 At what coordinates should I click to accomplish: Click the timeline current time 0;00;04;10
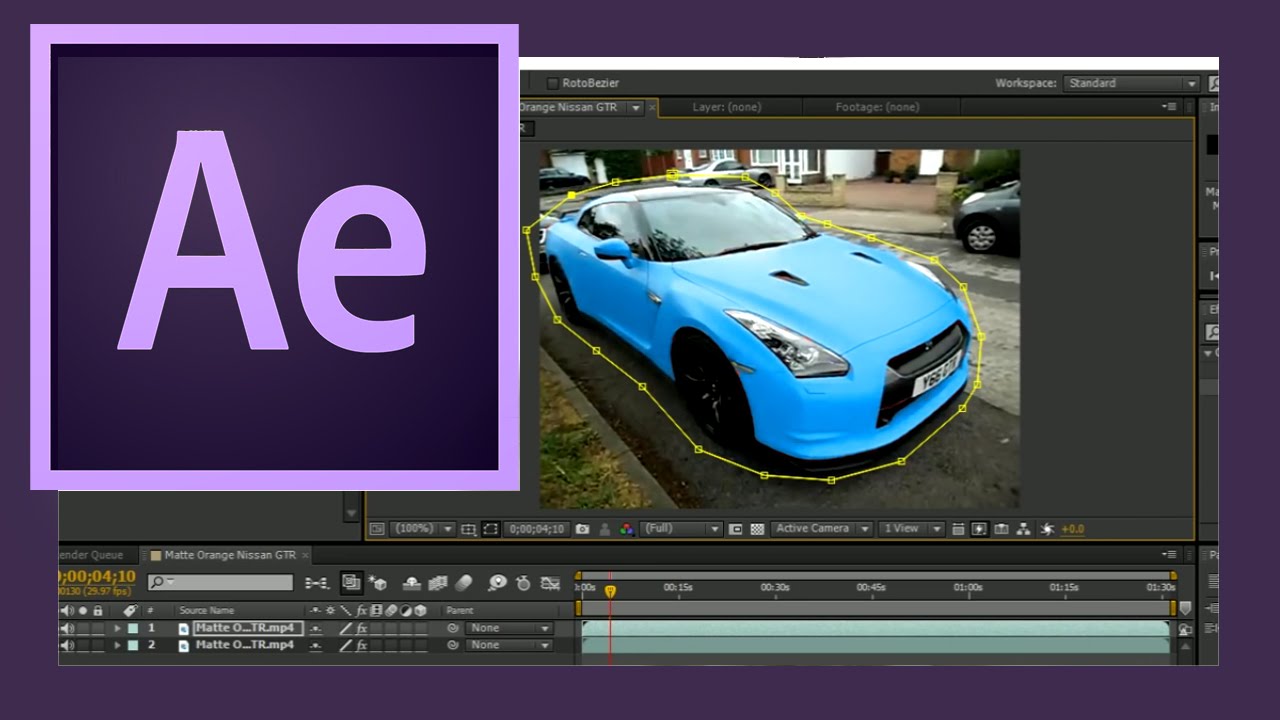pyautogui.click(x=98, y=577)
